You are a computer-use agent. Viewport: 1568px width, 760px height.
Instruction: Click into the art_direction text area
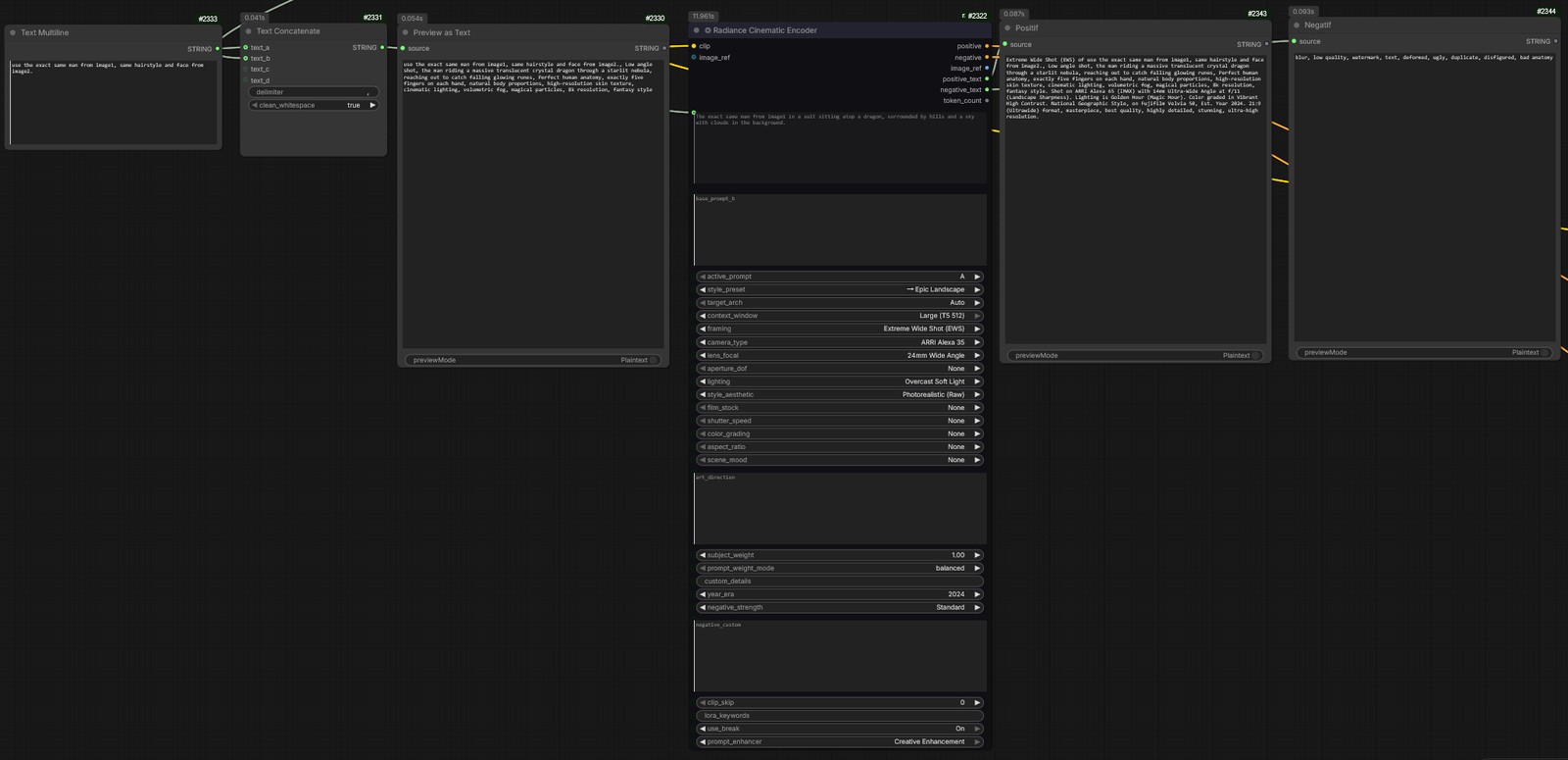coord(840,509)
